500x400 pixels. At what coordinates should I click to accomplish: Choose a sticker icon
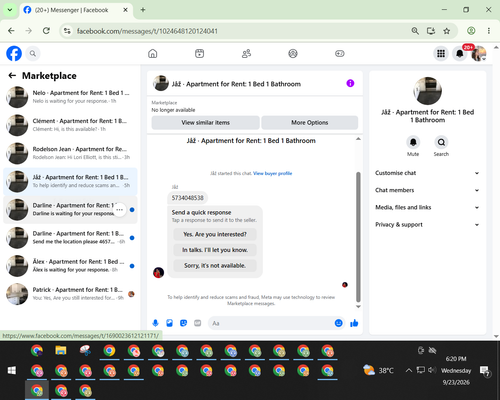click(x=183, y=323)
